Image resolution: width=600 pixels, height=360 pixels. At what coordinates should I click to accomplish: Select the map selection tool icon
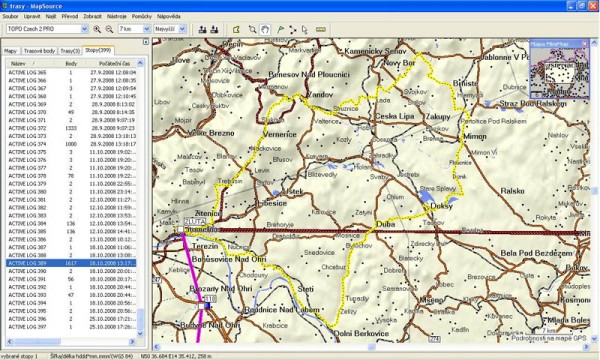point(236,29)
